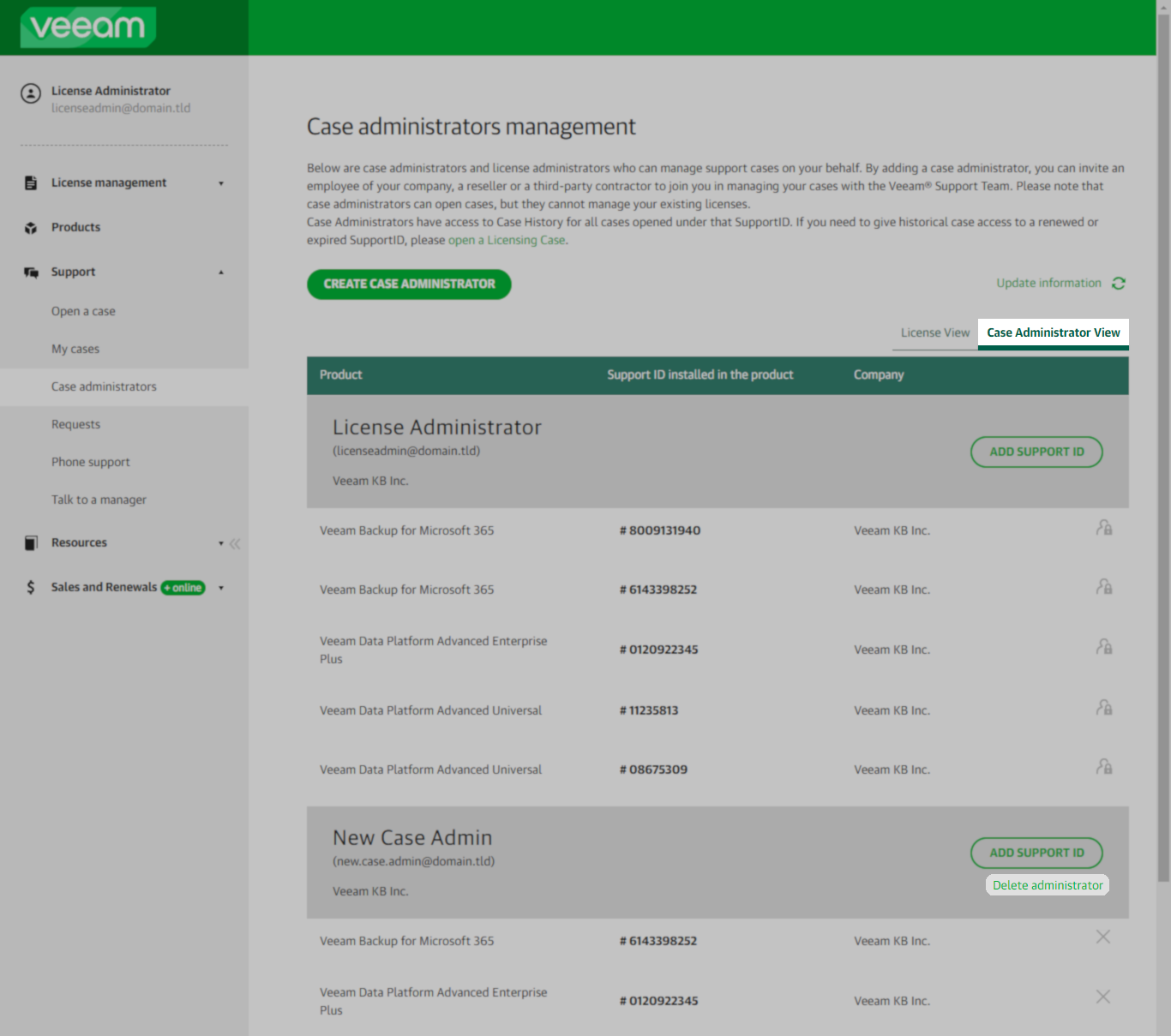Click the Create Case Administrator button
The width and height of the screenshot is (1171, 1036).
click(x=409, y=284)
